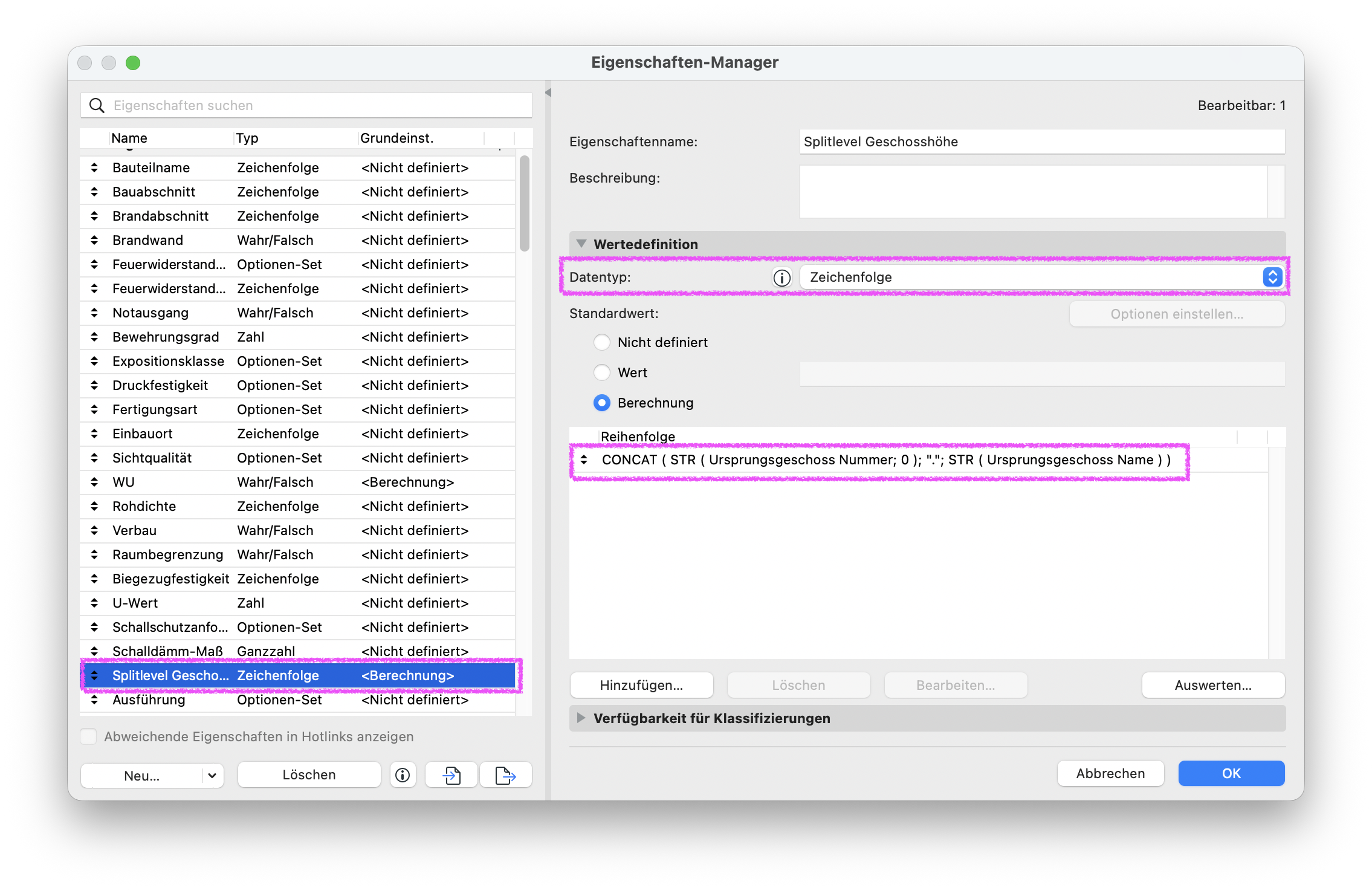Click the reorder handle on the CONCAT expression row
This screenshot has width=1372, height=890.
(584, 460)
